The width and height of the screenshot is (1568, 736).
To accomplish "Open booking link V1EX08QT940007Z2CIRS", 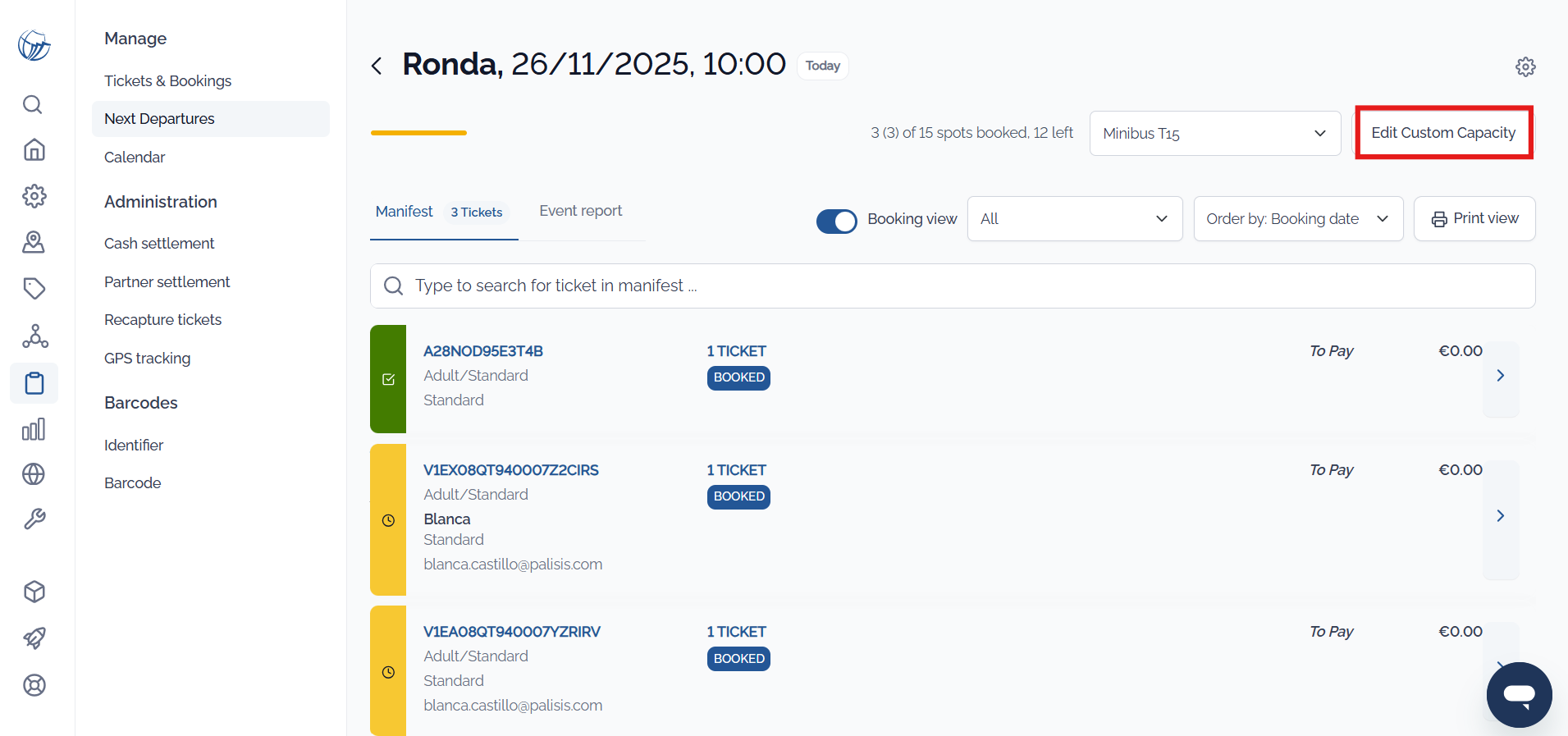I will (511, 470).
